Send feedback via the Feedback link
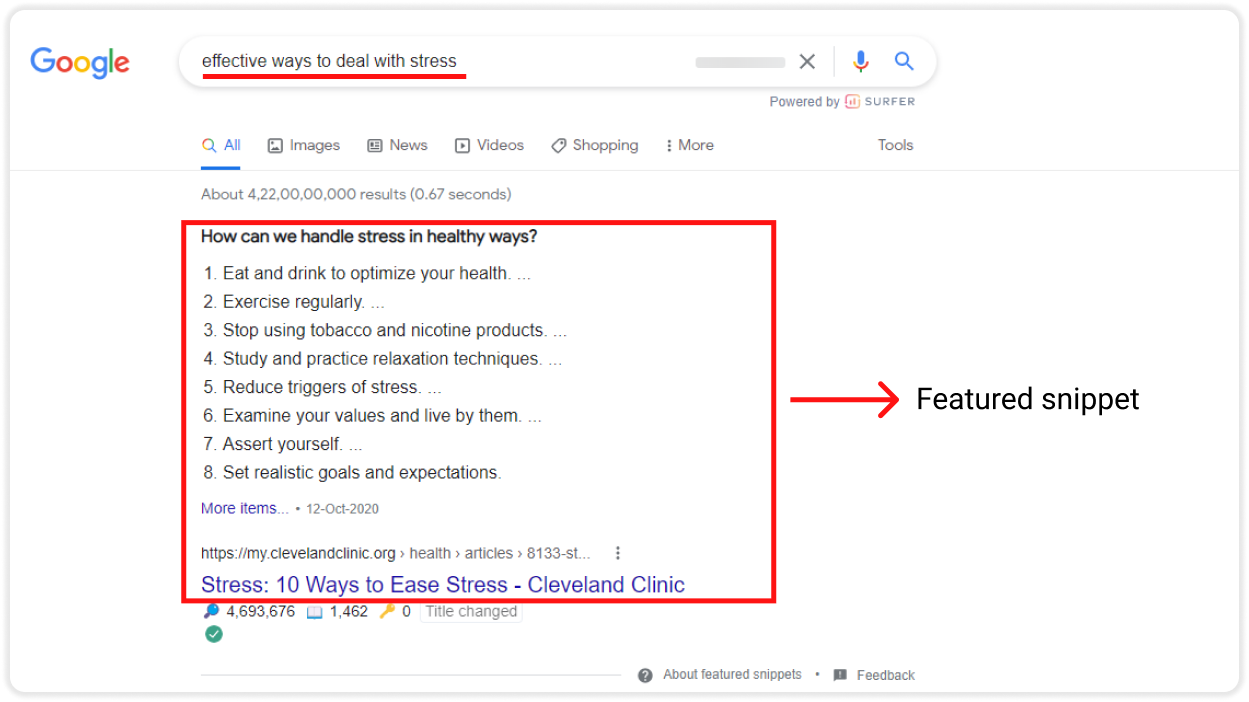This screenshot has width=1249, height=702. click(x=885, y=675)
